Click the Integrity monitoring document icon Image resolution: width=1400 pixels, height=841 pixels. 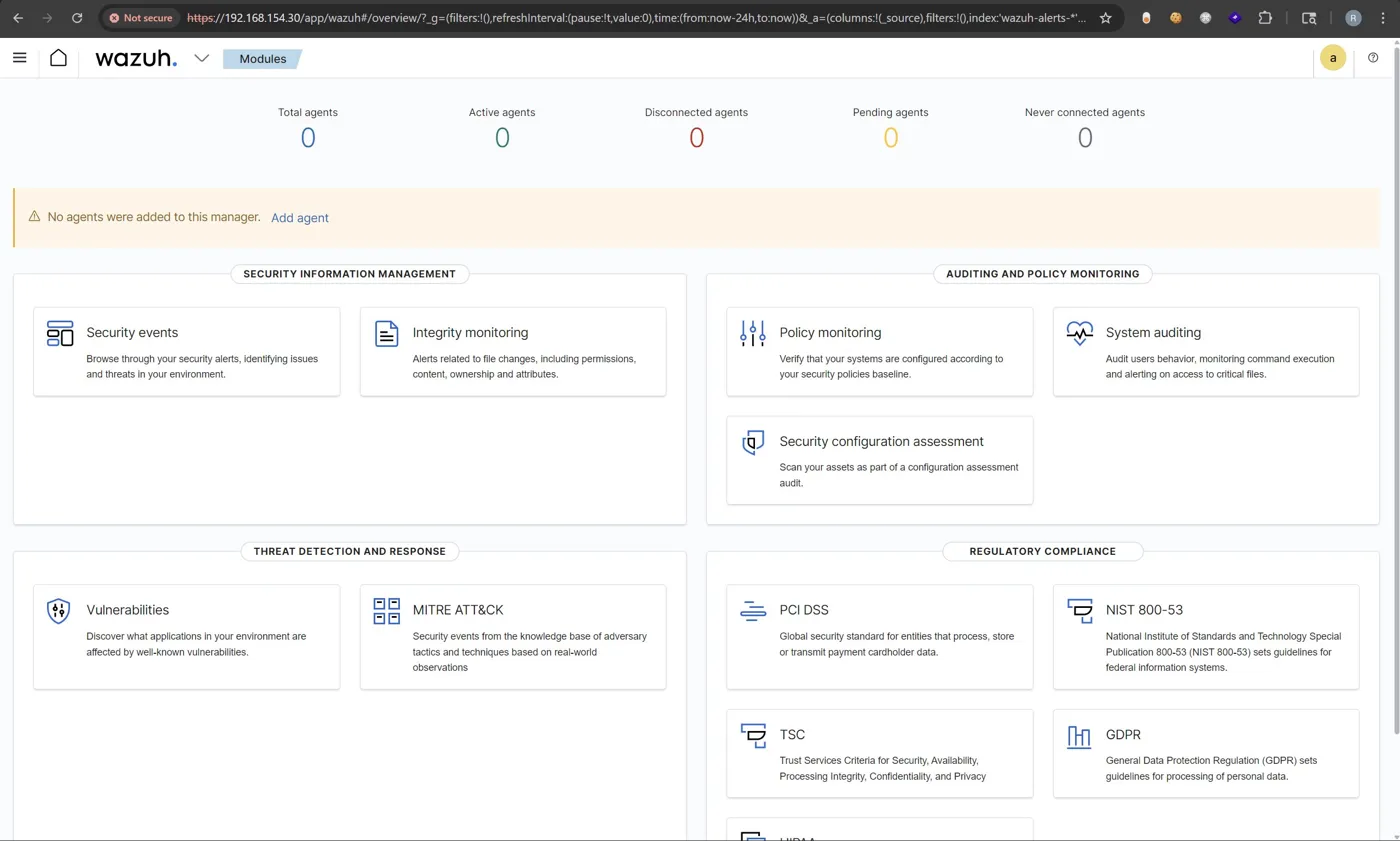point(386,333)
